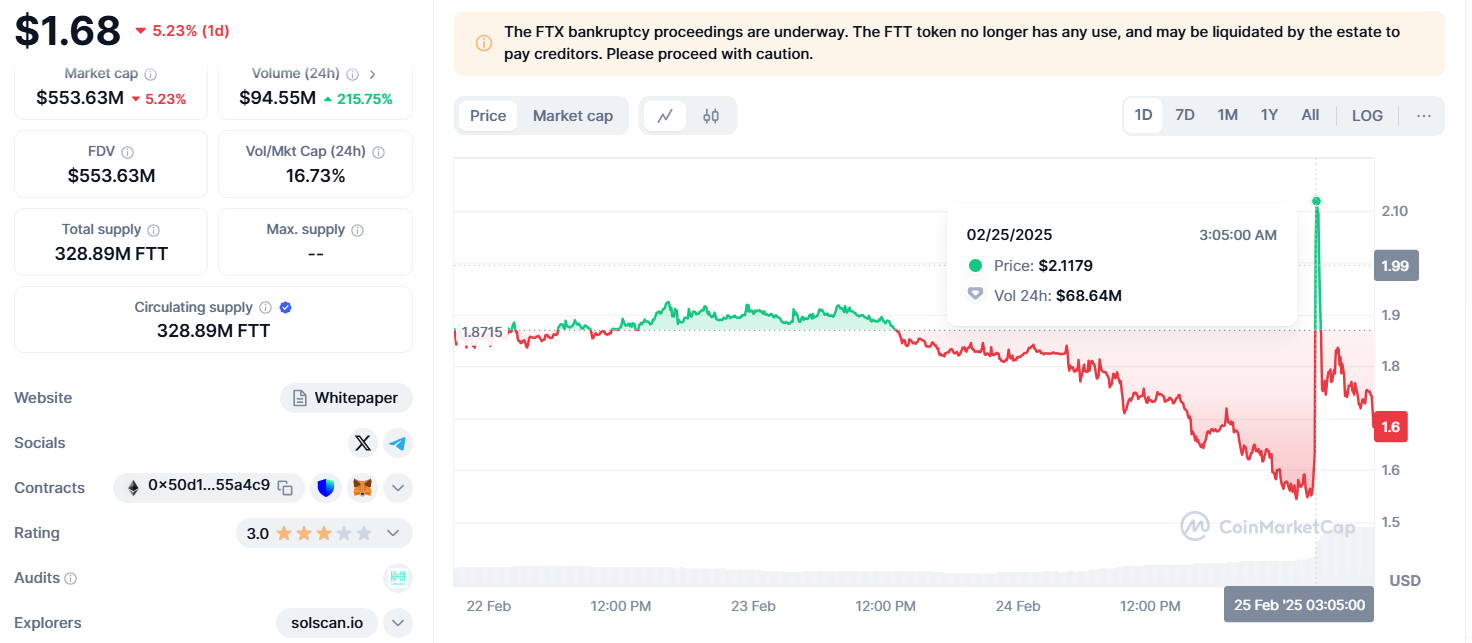Expand the Rating 3.0 dropdown
The width and height of the screenshot is (1472, 643).
pos(393,533)
